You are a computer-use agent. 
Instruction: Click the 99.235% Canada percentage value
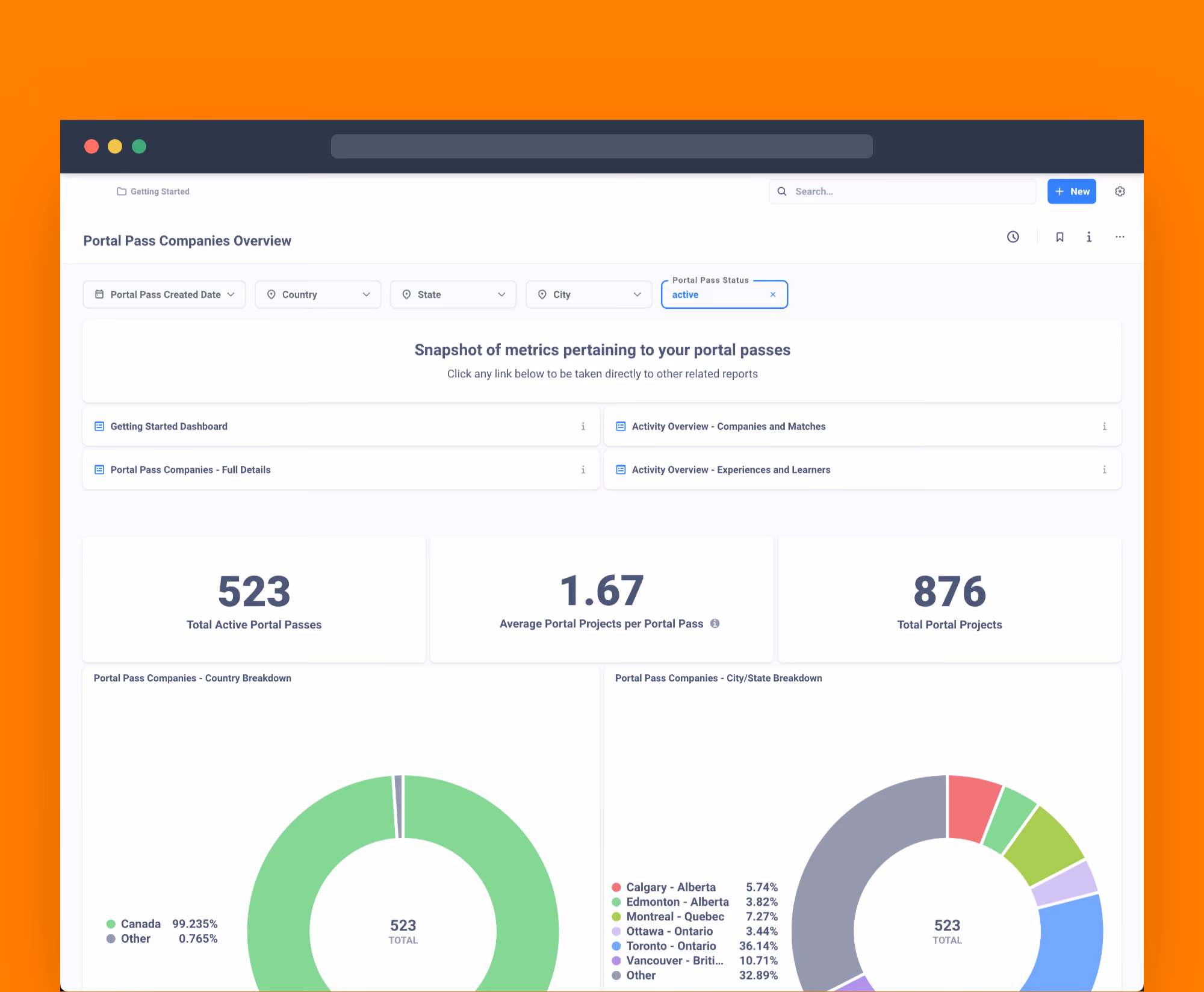195,924
